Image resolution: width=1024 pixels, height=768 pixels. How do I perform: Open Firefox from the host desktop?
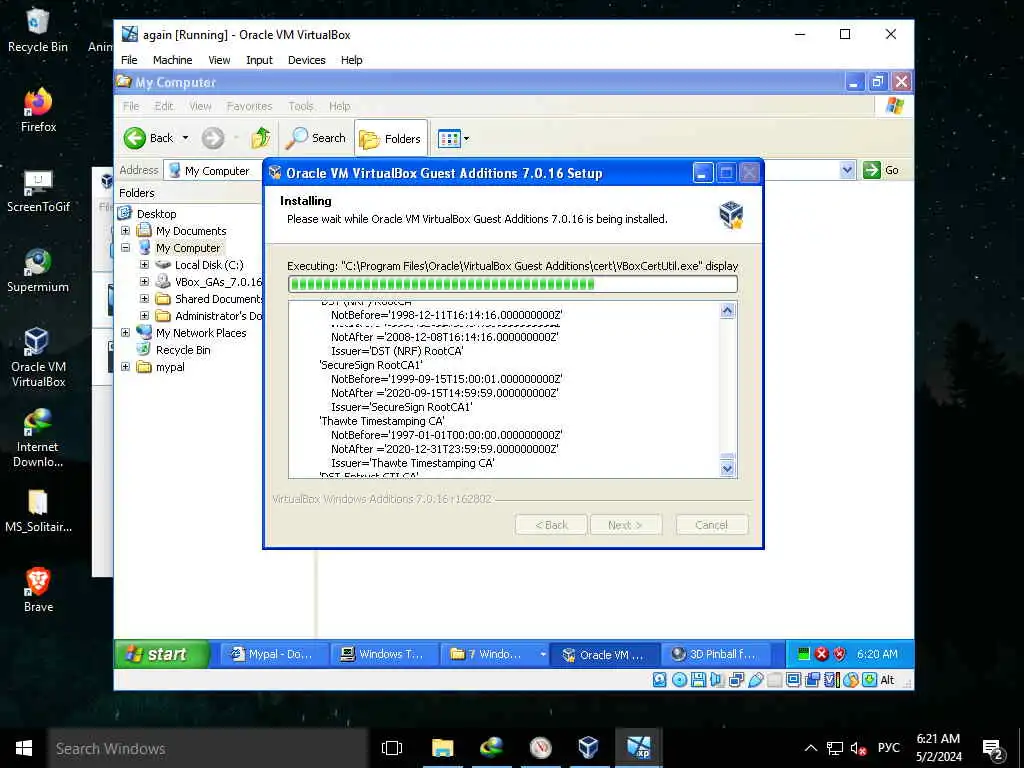click(38, 109)
